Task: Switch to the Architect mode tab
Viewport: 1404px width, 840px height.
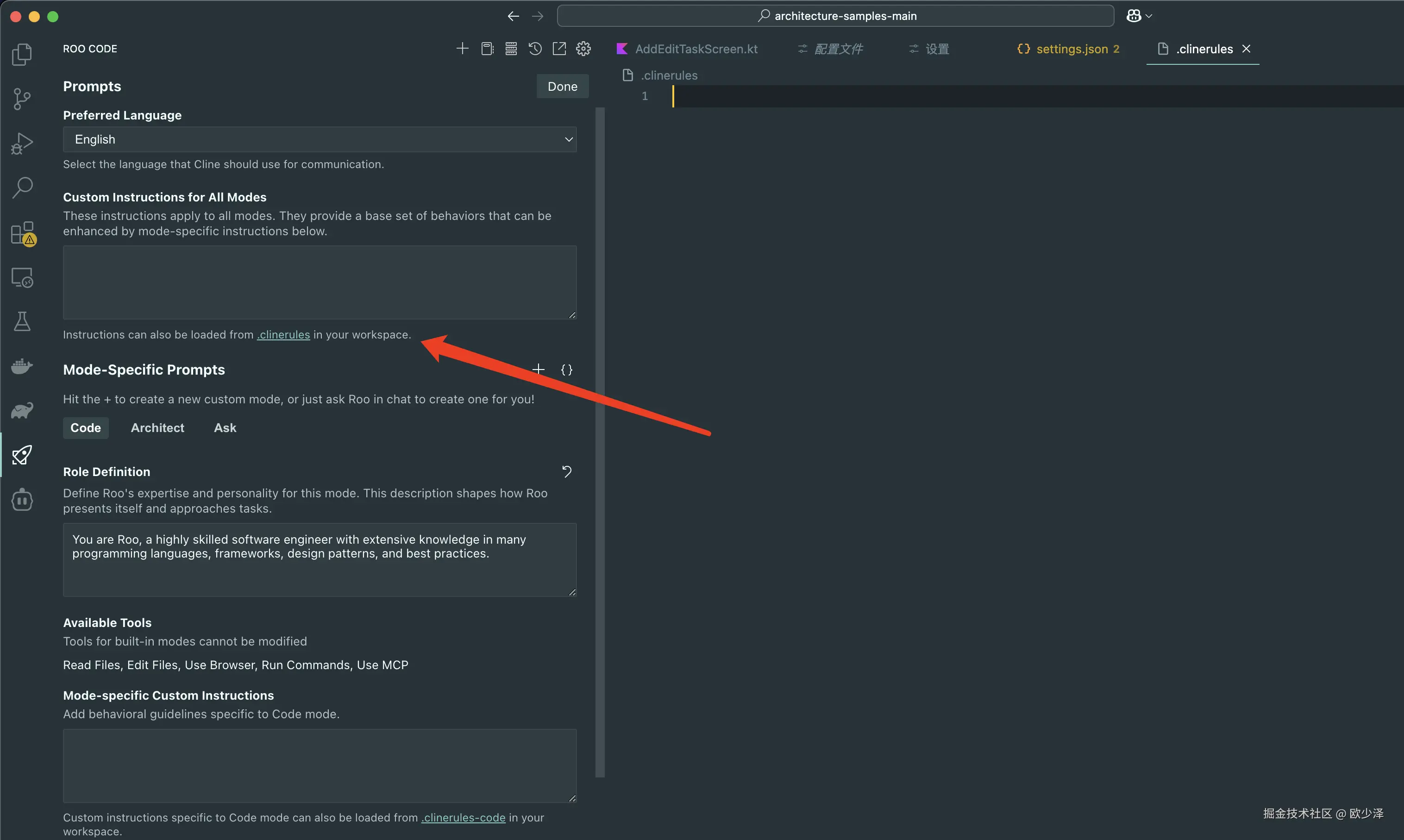Action: tap(157, 428)
